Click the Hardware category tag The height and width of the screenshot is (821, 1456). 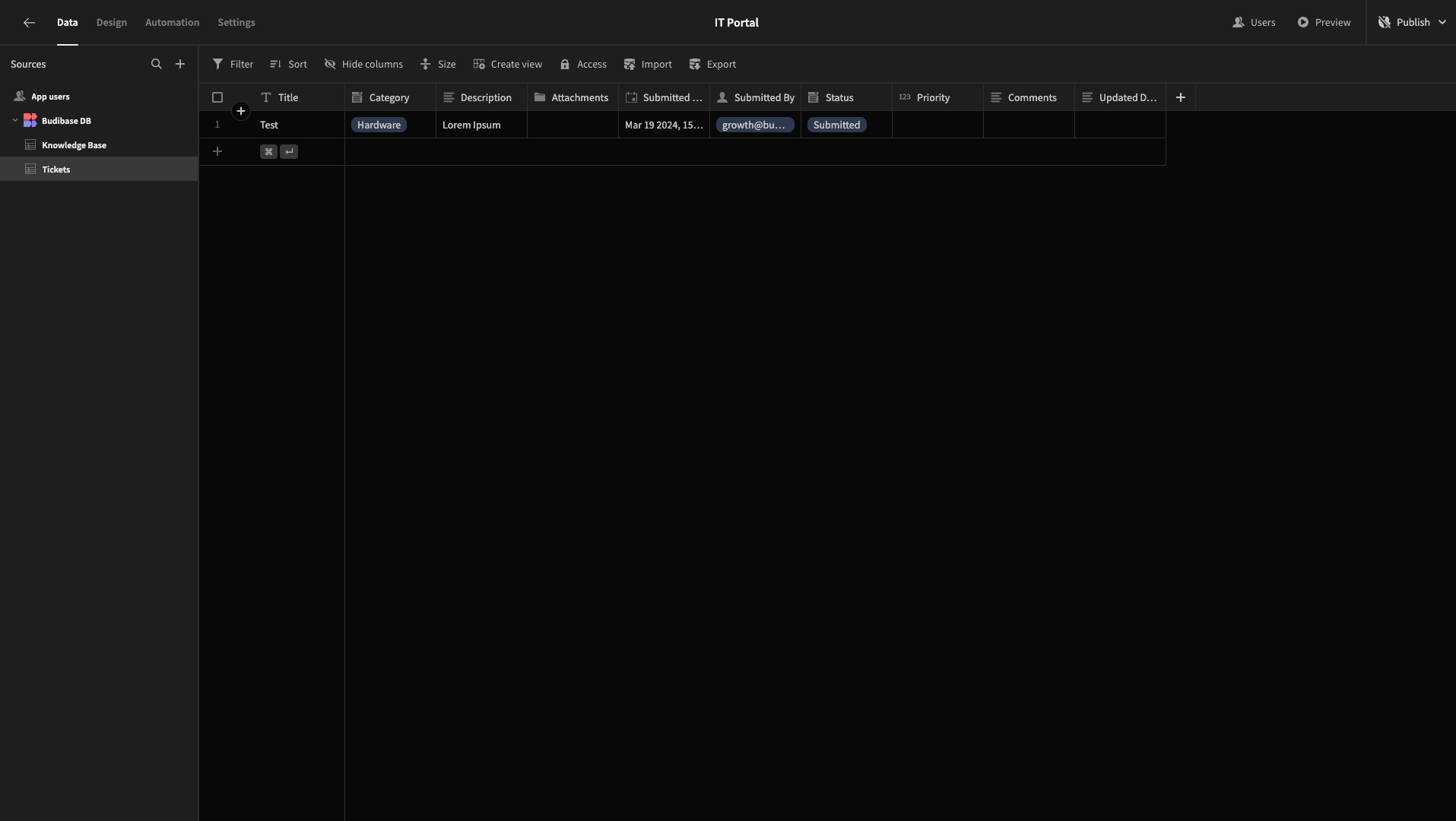pos(379,125)
